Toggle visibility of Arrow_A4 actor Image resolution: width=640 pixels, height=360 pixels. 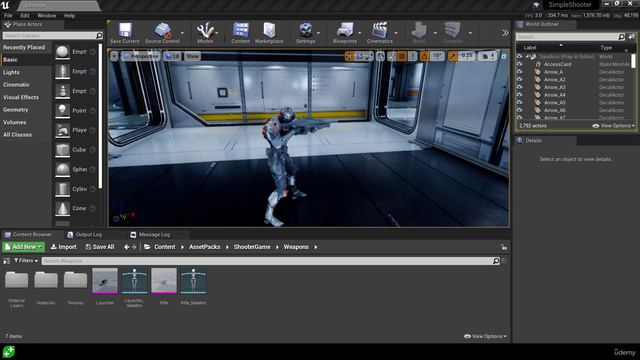pos(520,95)
